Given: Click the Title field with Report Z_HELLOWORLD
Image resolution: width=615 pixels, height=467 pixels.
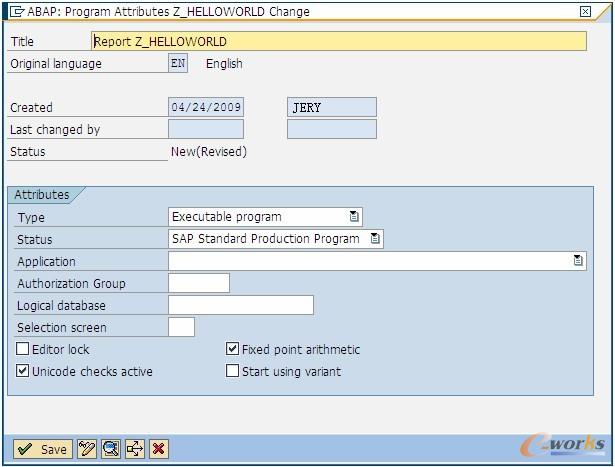Looking at the screenshot, I should click(338, 42).
